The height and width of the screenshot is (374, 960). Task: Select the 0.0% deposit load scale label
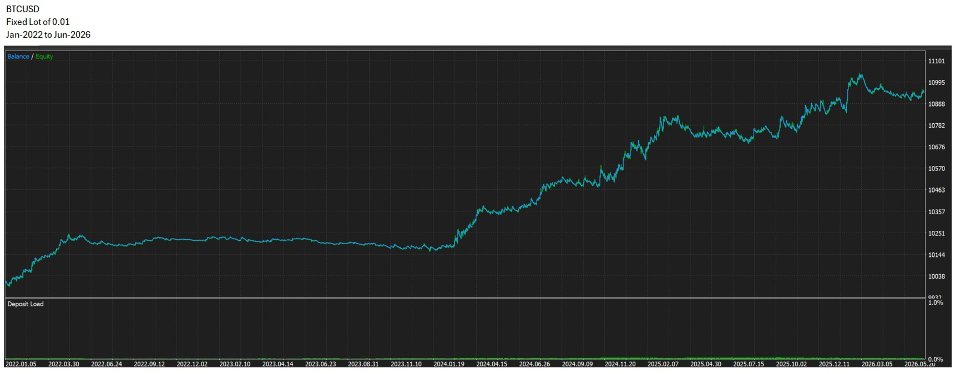pyautogui.click(x=936, y=359)
